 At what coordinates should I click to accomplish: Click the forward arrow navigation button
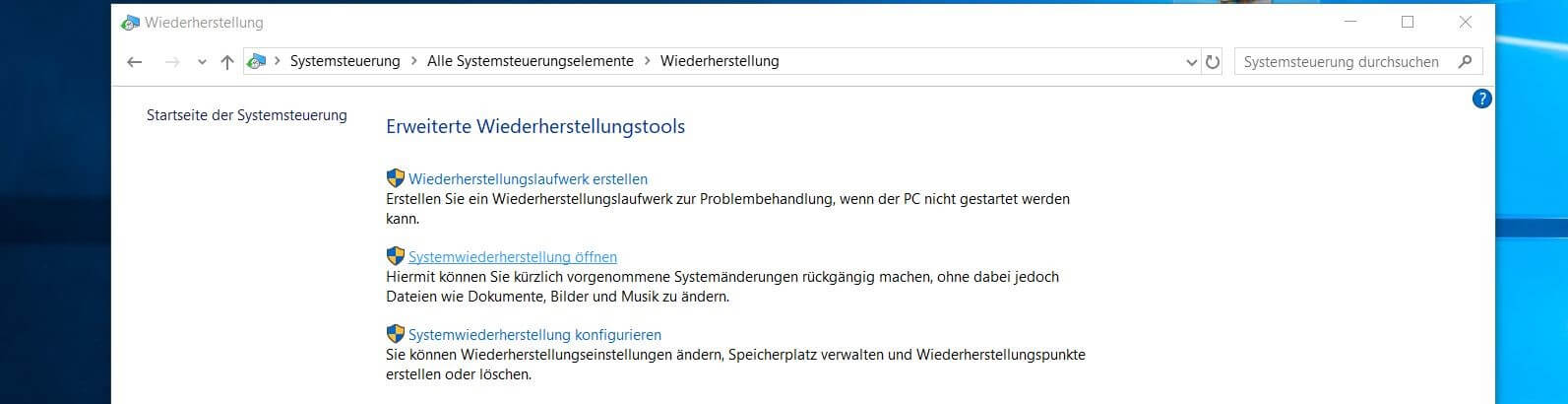click(172, 62)
